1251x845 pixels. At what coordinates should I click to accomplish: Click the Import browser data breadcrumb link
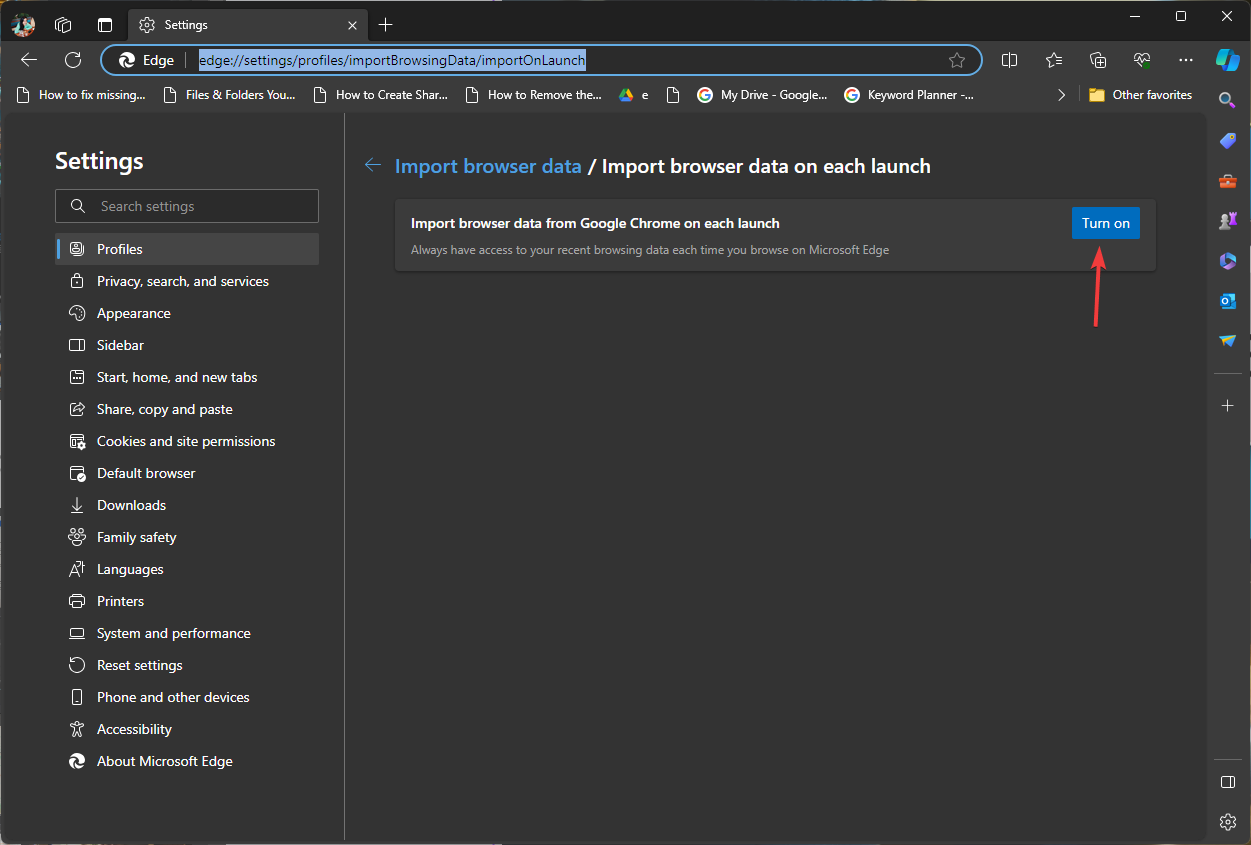point(488,166)
